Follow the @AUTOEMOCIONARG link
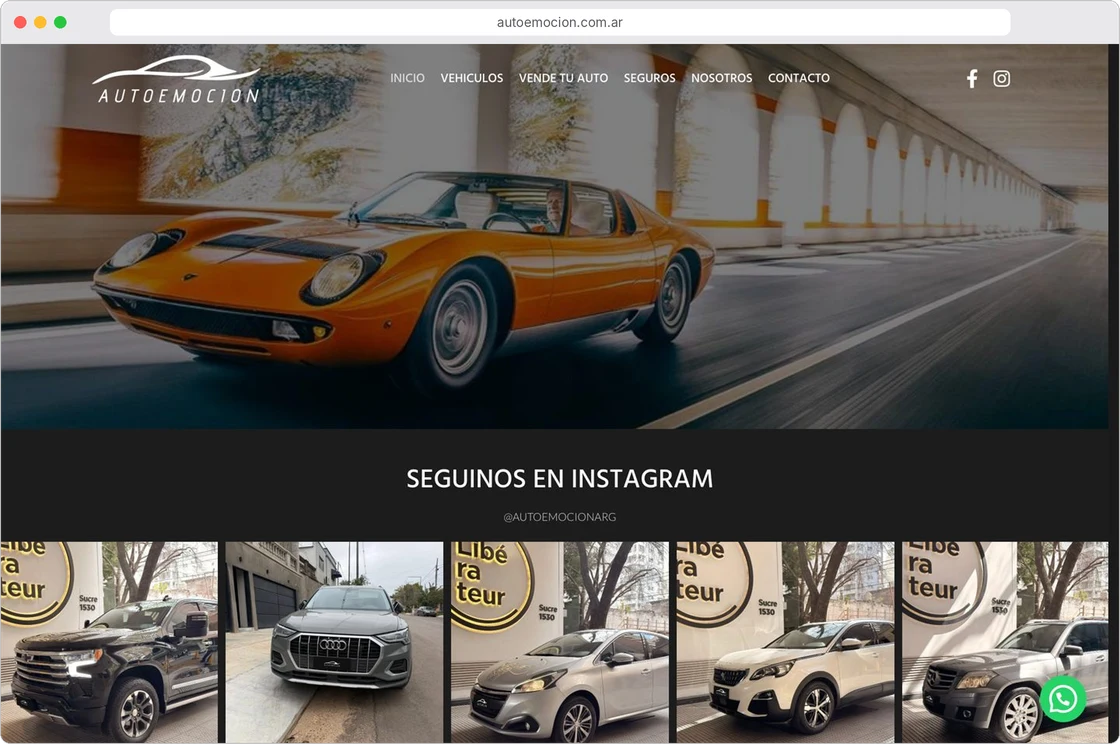 tap(560, 517)
